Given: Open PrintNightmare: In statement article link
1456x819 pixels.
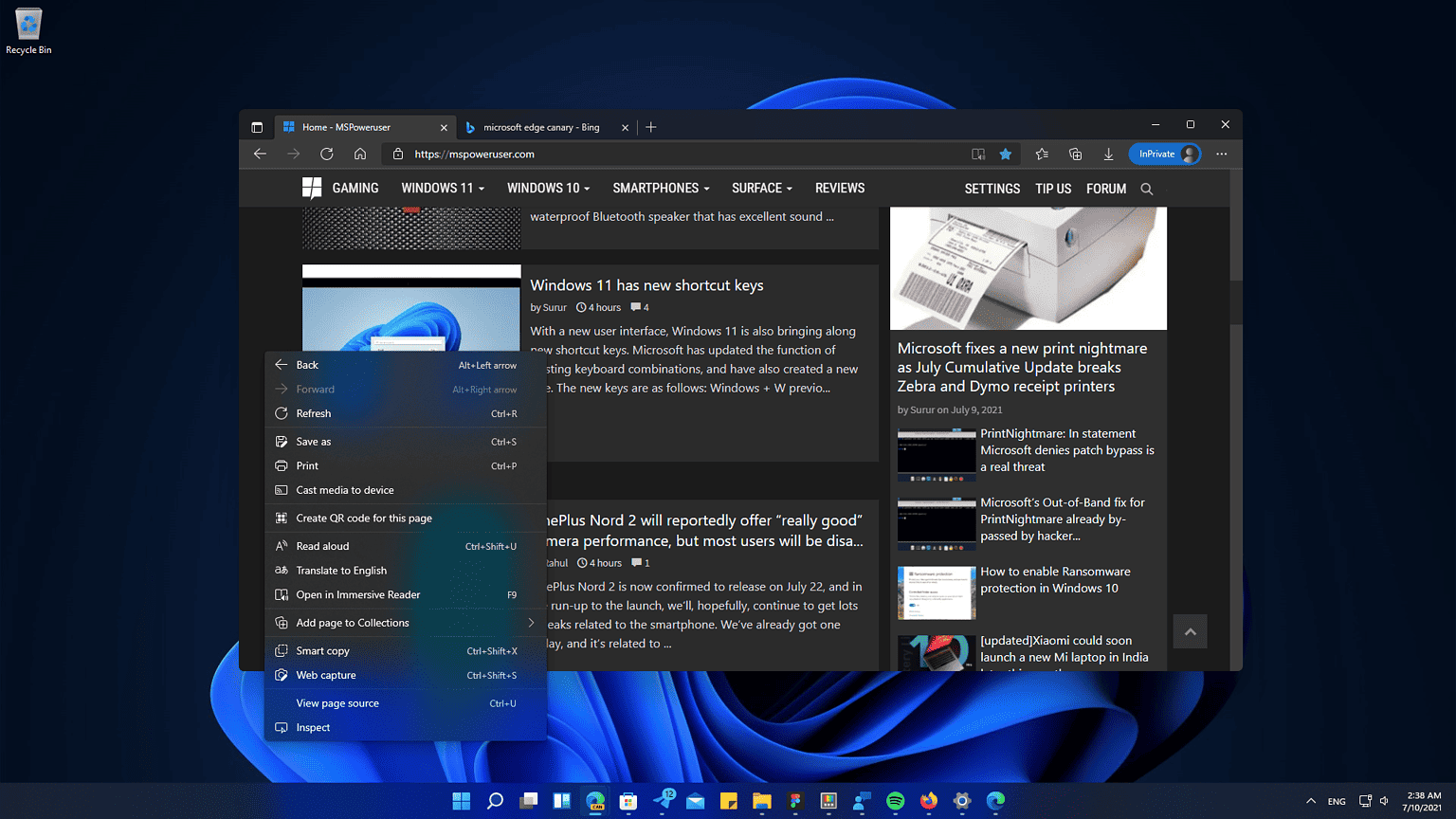Looking at the screenshot, I should pyautogui.click(x=1067, y=450).
